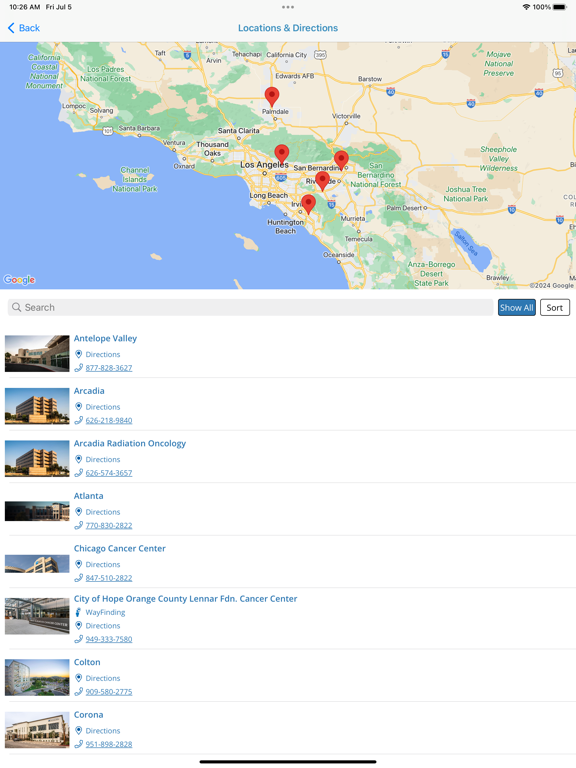Open the Atlanta building thumbnail

37,511
